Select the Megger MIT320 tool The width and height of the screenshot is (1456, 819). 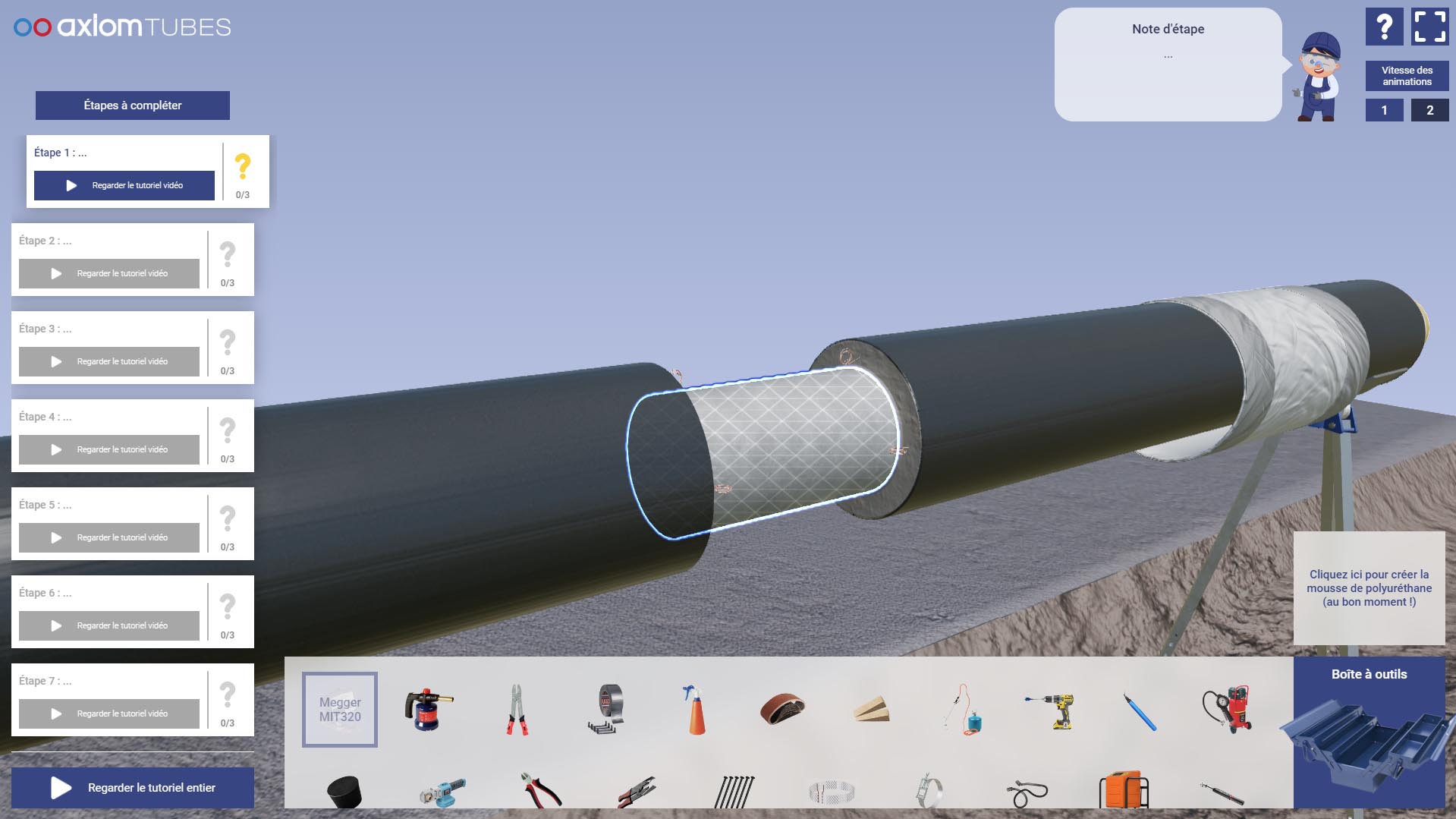pyautogui.click(x=339, y=709)
